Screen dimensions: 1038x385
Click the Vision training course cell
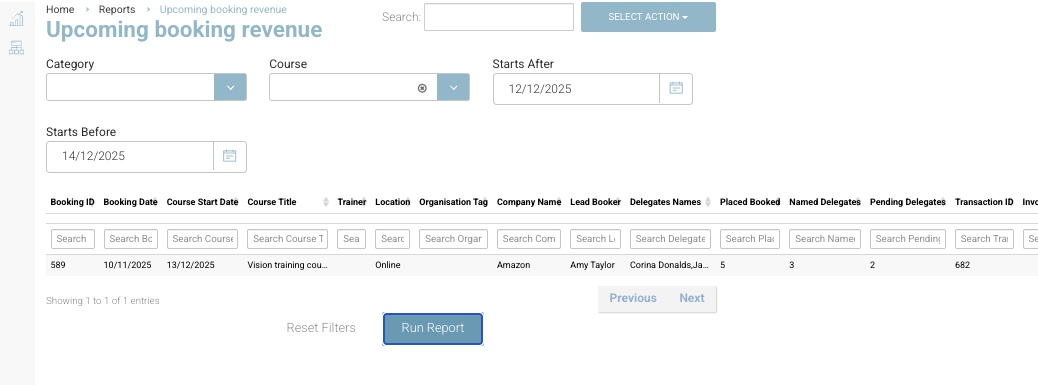click(287, 265)
